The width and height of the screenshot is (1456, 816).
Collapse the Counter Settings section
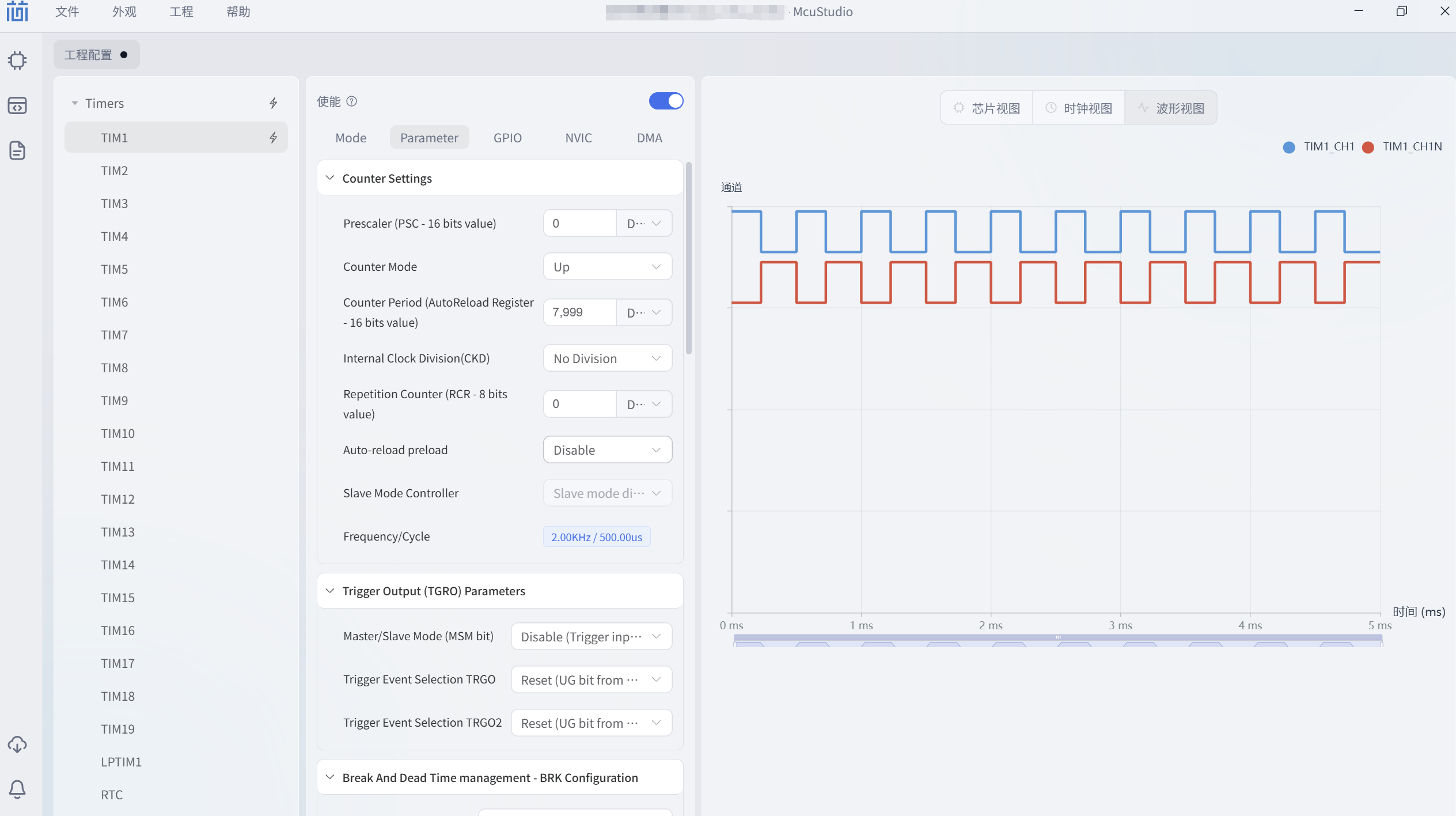[x=330, y=178]
